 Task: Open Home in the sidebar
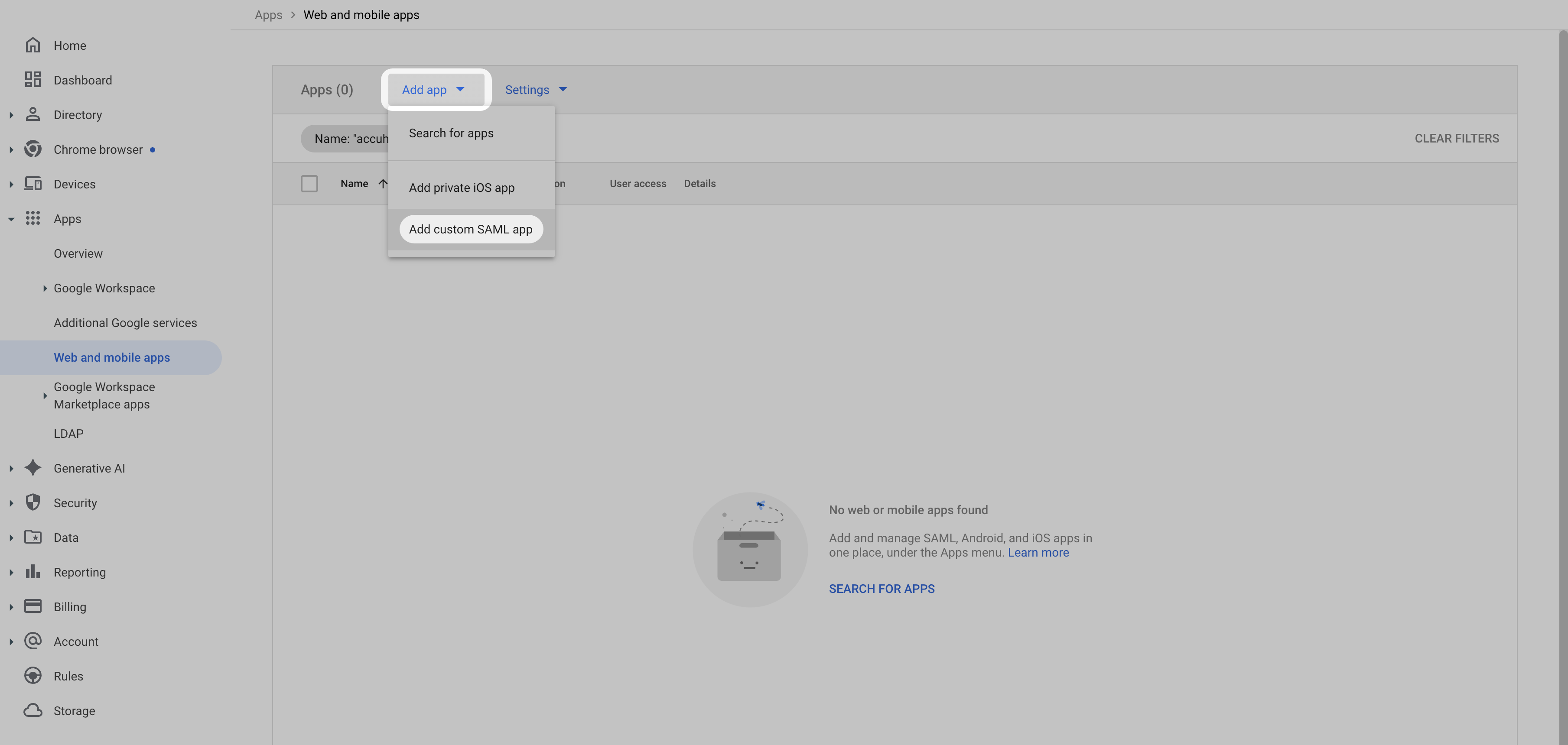(x=70, y=45)
